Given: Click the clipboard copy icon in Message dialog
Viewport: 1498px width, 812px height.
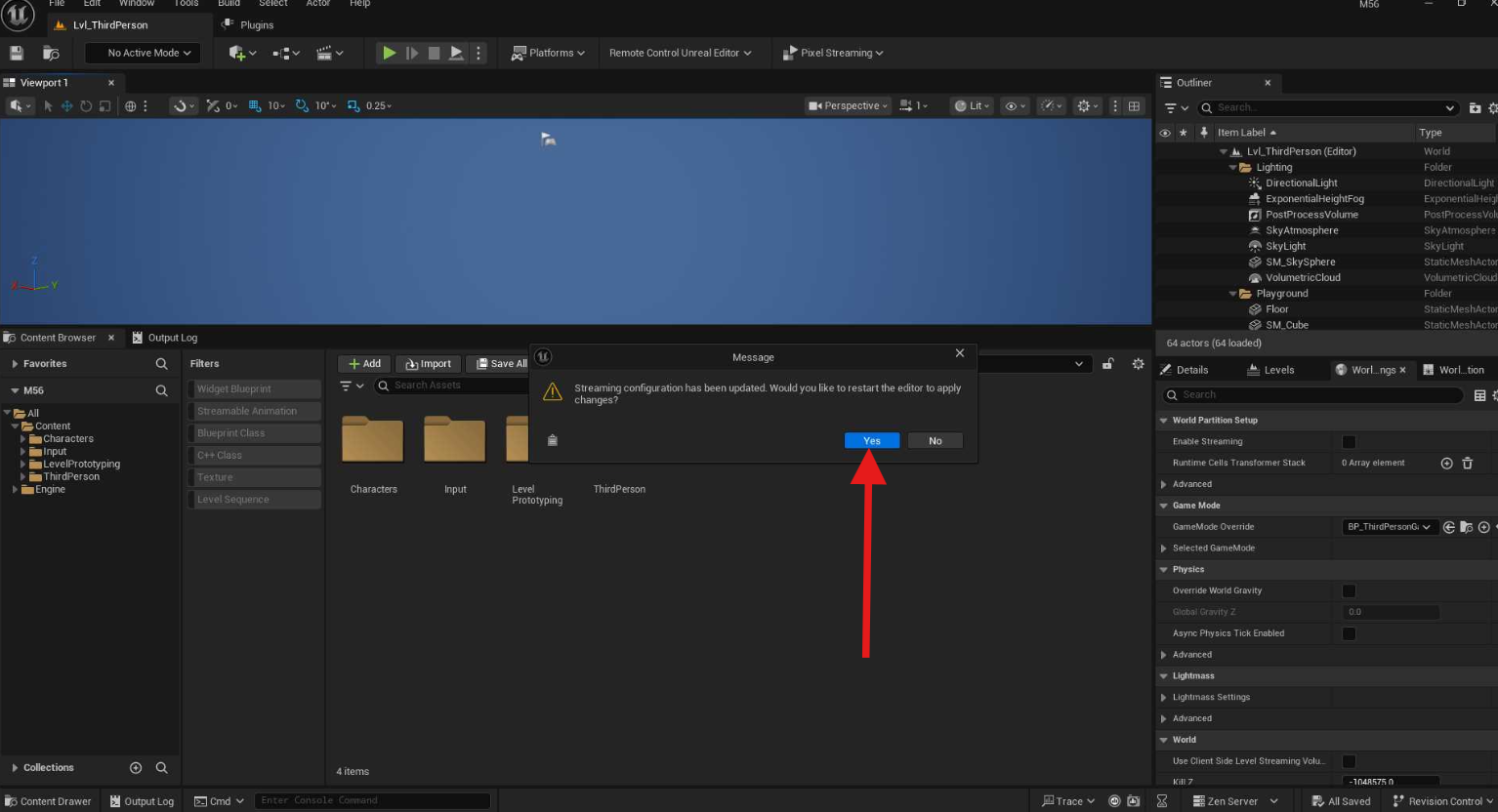Looking at the screenshot, I should click(553, 440).
